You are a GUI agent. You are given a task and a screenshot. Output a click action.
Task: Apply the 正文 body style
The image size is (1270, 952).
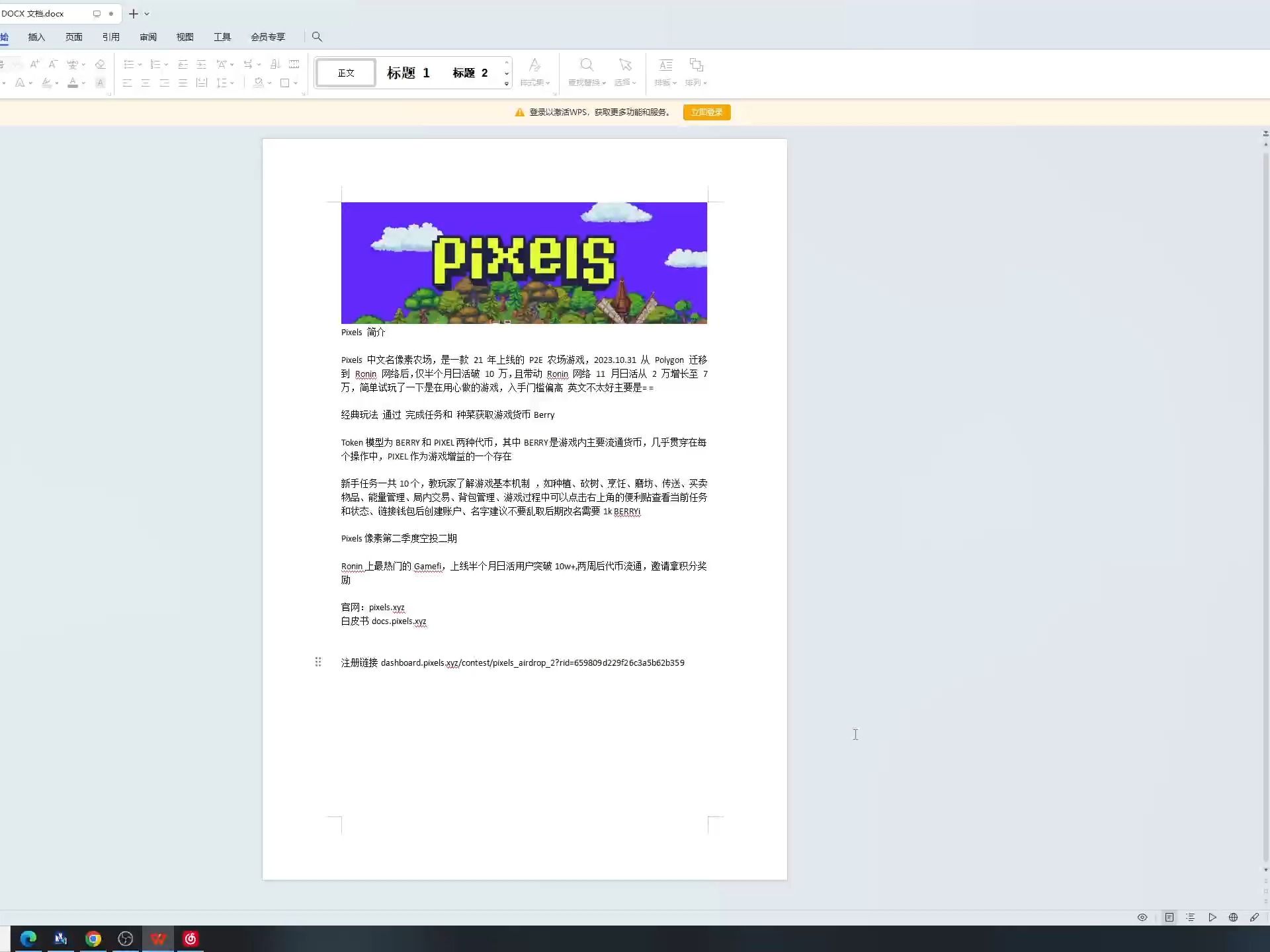pos(346,73)
